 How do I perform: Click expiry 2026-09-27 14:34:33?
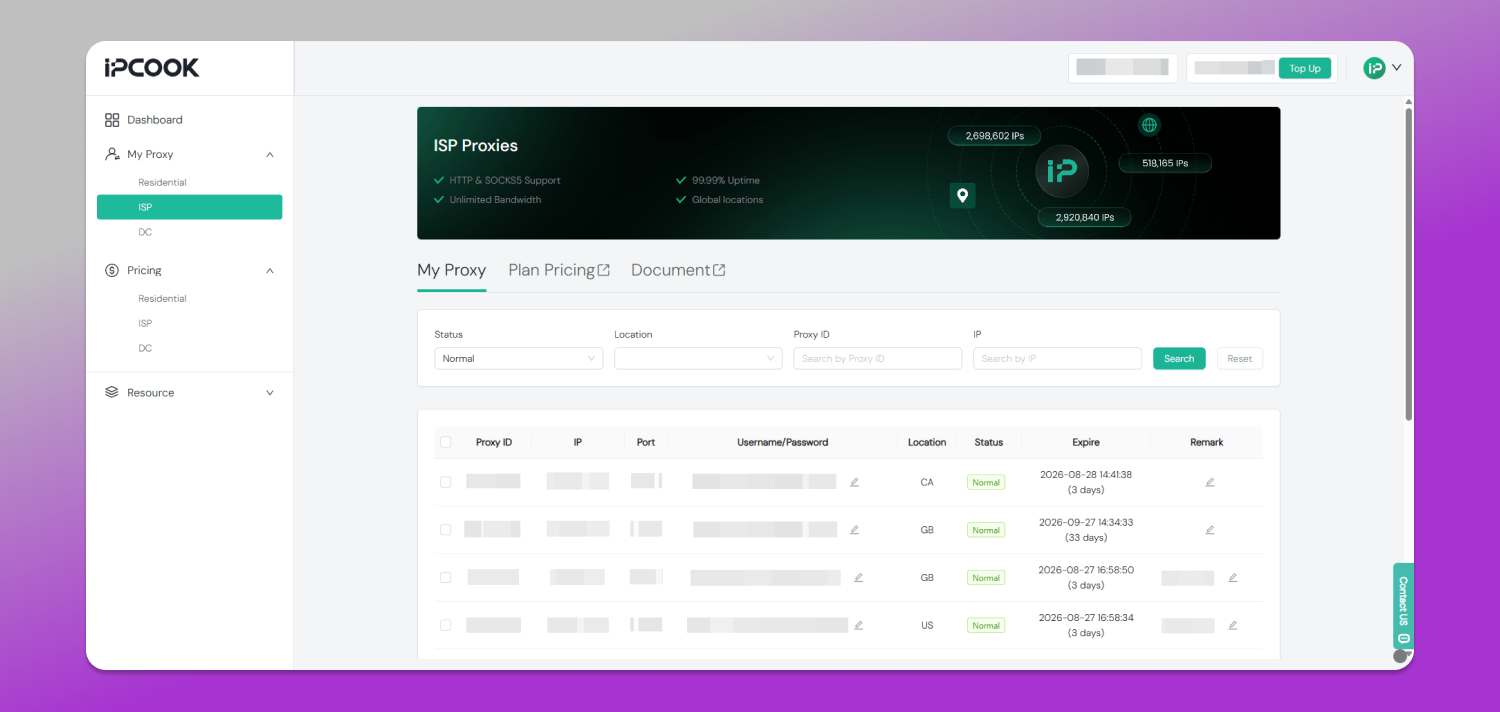tap(1085, 522)
